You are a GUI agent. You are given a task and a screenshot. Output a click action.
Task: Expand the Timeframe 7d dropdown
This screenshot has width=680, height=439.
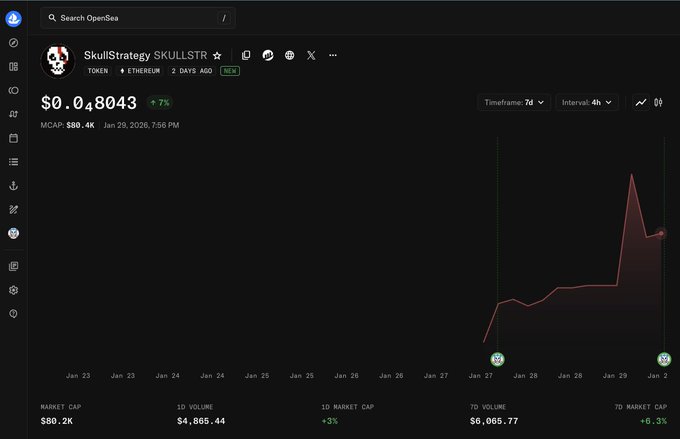[x=514, y=102]
